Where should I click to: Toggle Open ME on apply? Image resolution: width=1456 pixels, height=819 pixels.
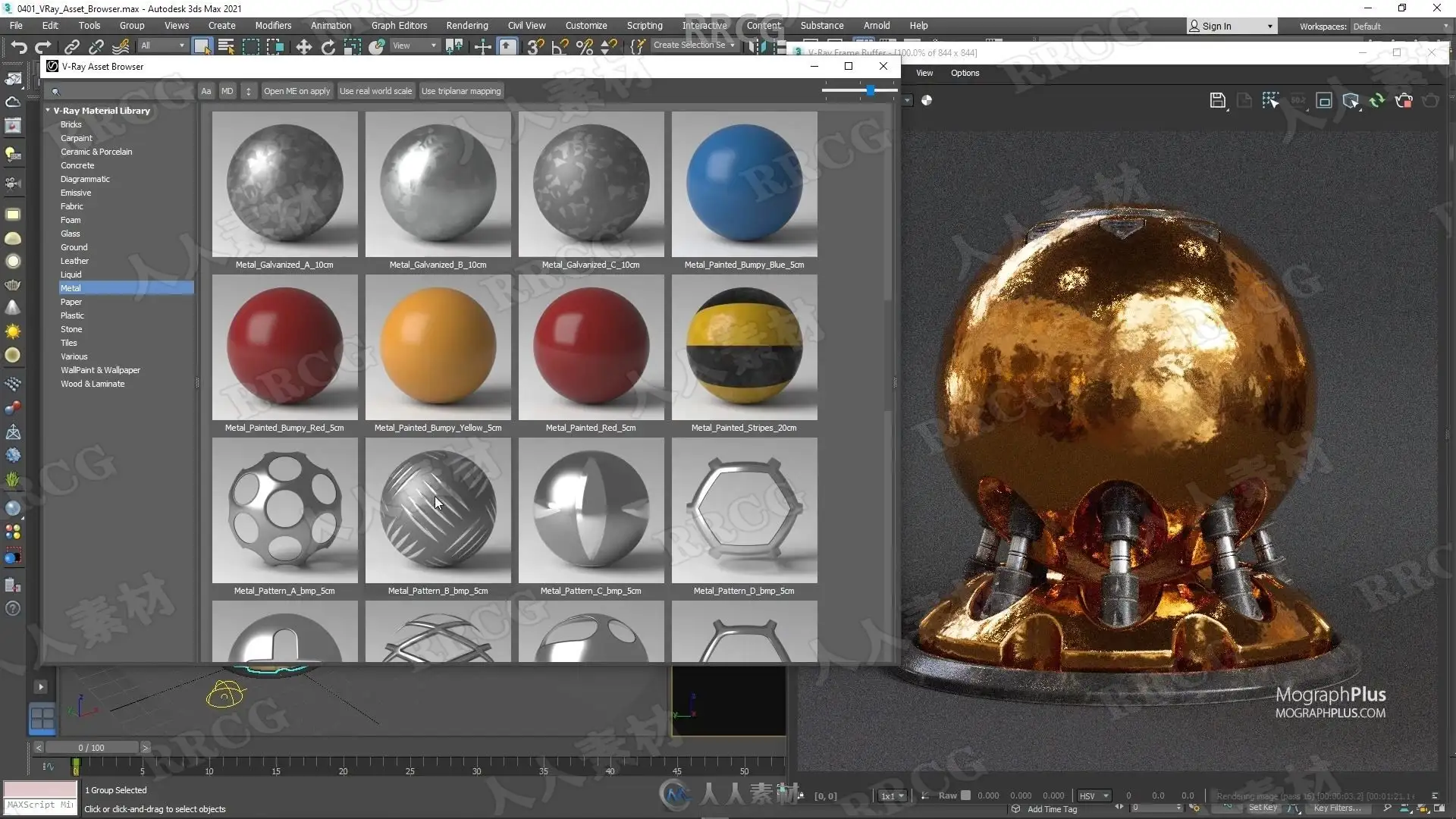tap(297, 91)
